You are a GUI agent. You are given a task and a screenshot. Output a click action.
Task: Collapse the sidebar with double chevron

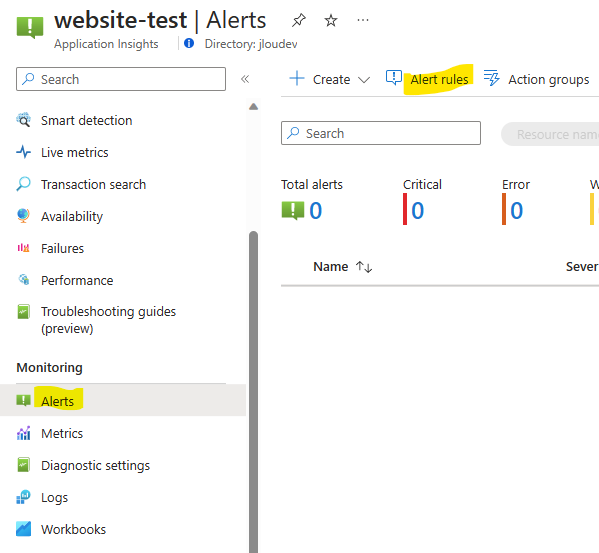[x=245, y=79]
